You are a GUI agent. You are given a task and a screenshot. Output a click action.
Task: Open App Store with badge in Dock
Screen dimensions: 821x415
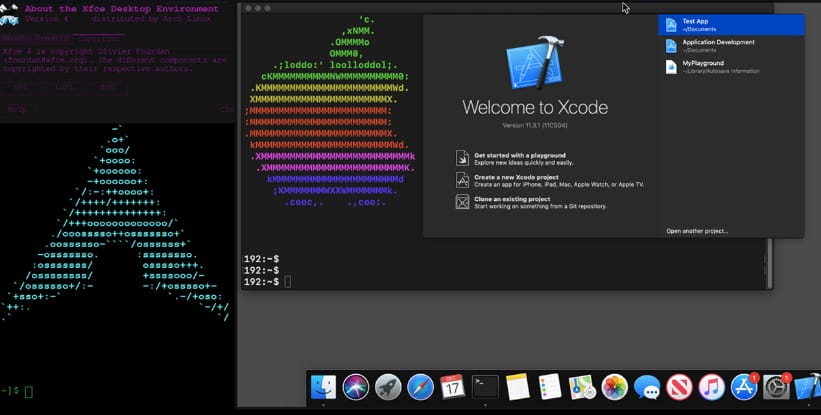coord(744,388)
